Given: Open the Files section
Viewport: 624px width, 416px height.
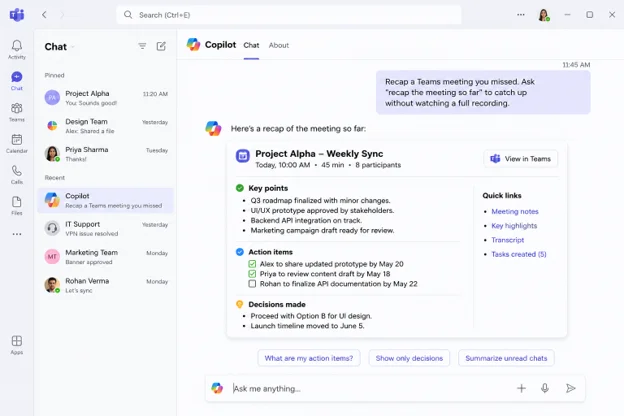Looking at the screenshot, I should (x=17, y=205).
